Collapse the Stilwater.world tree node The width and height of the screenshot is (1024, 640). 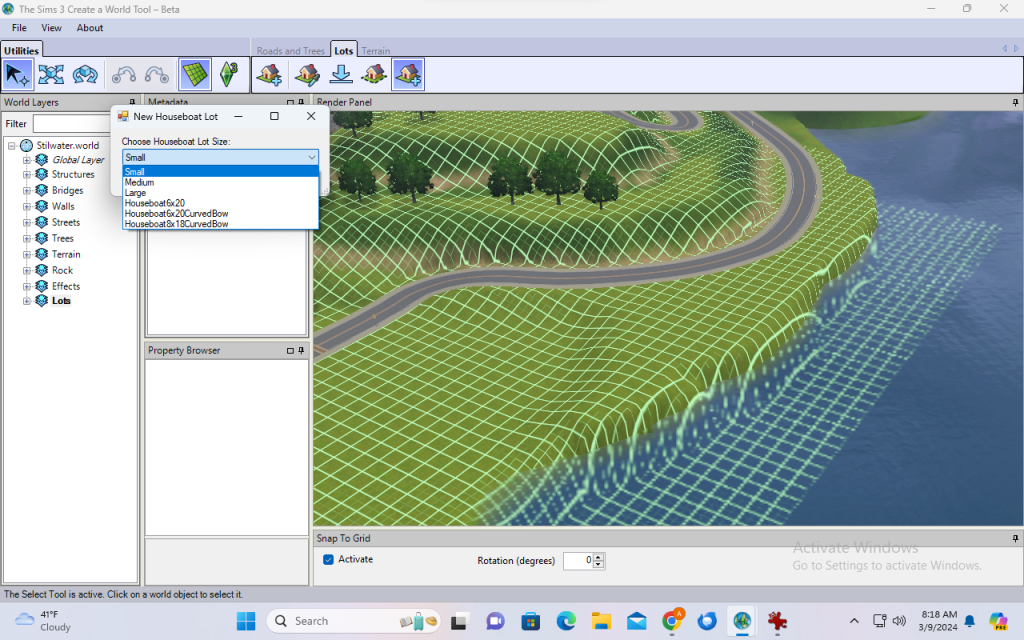[x=11, y=145]
